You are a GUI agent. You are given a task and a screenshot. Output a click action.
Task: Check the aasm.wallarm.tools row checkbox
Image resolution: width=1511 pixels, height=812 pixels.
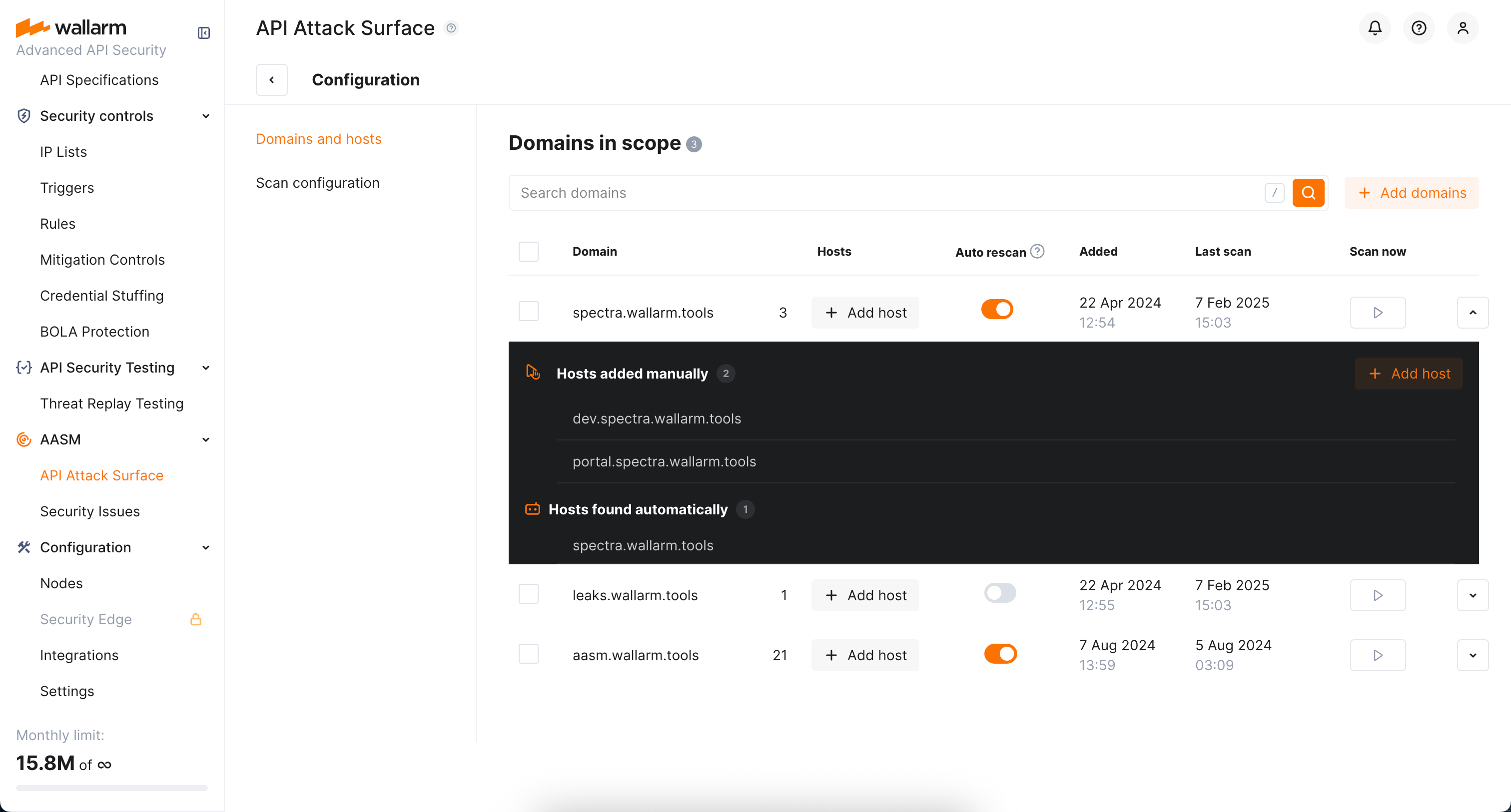pos(529,654)
